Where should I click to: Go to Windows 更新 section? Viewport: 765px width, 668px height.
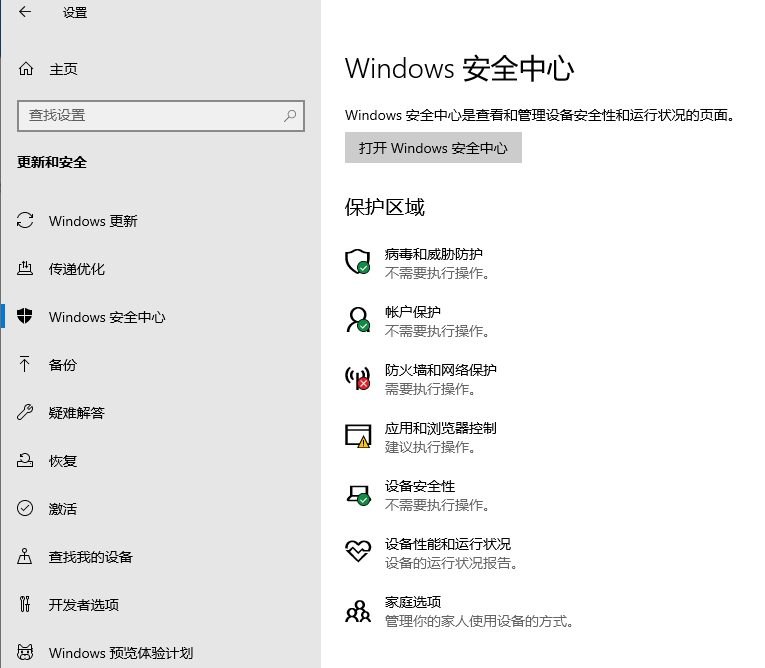[x=93, y=221]
